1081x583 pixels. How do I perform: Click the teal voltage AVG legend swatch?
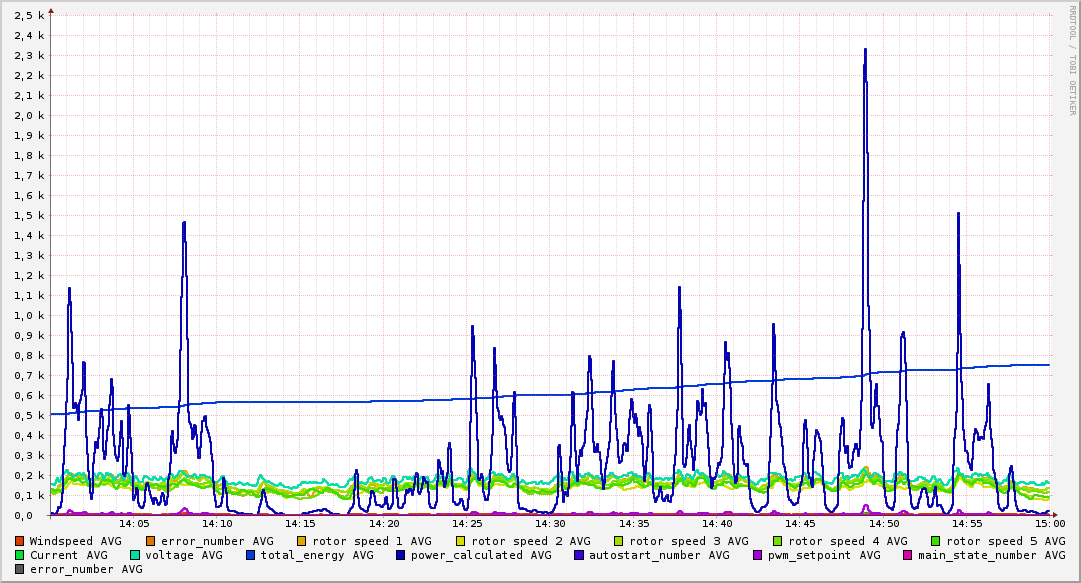click(x=134, y=555)
